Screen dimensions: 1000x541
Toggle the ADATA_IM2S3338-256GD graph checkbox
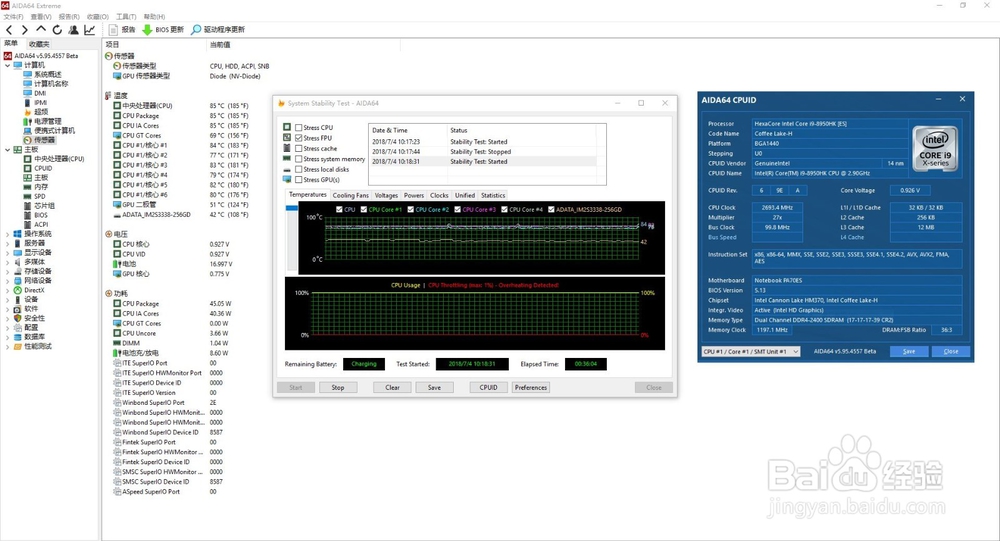click(551, 209)
